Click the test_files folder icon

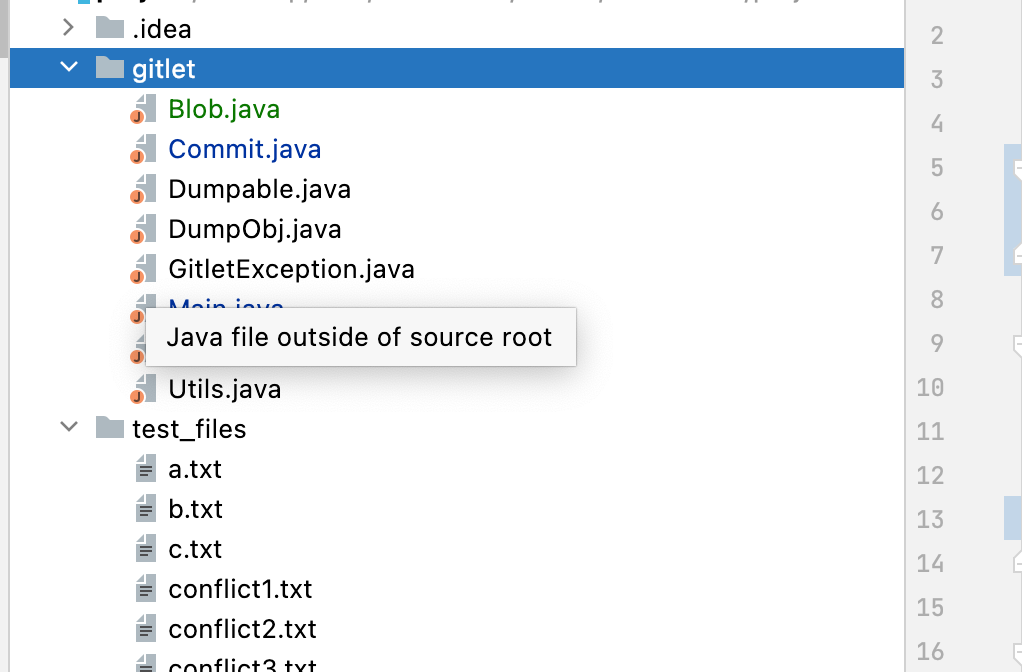coord(109,429)
